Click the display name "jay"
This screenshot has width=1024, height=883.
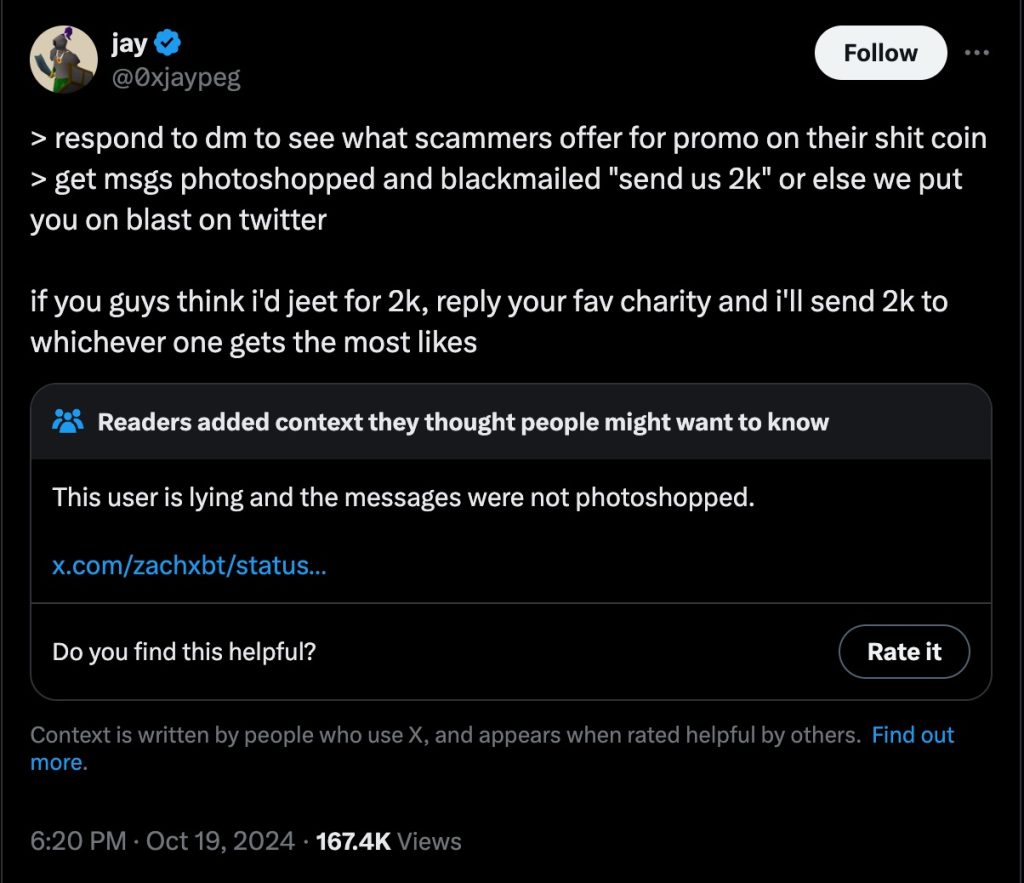click(131, 43)
